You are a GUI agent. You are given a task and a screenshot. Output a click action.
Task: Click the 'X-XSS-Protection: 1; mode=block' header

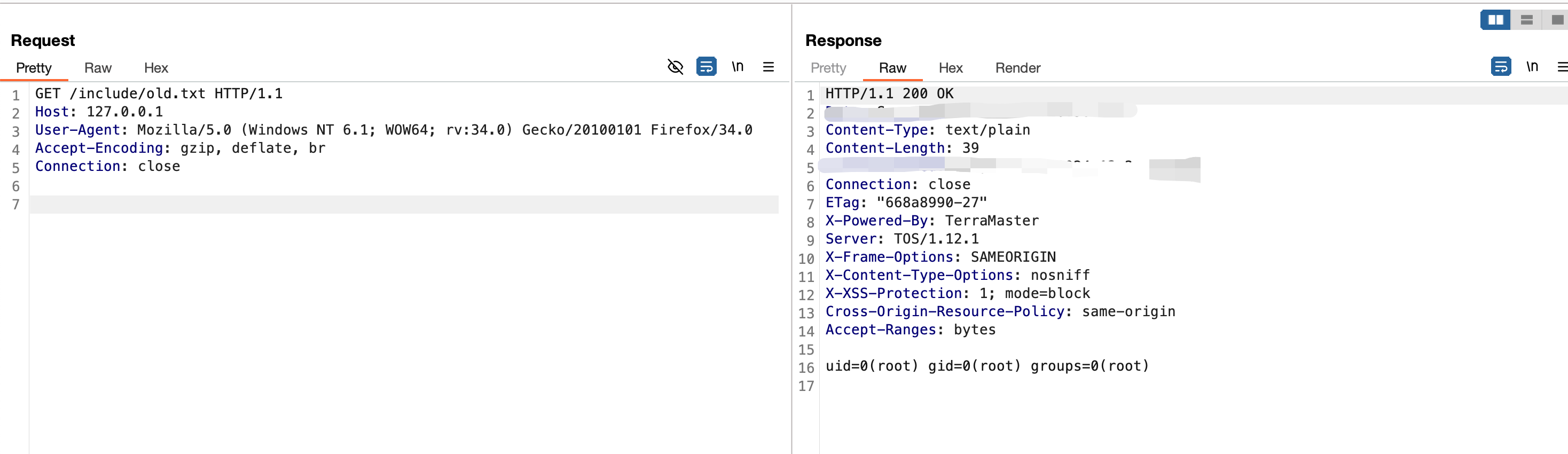pyautogui.click(x=958, y=294)
